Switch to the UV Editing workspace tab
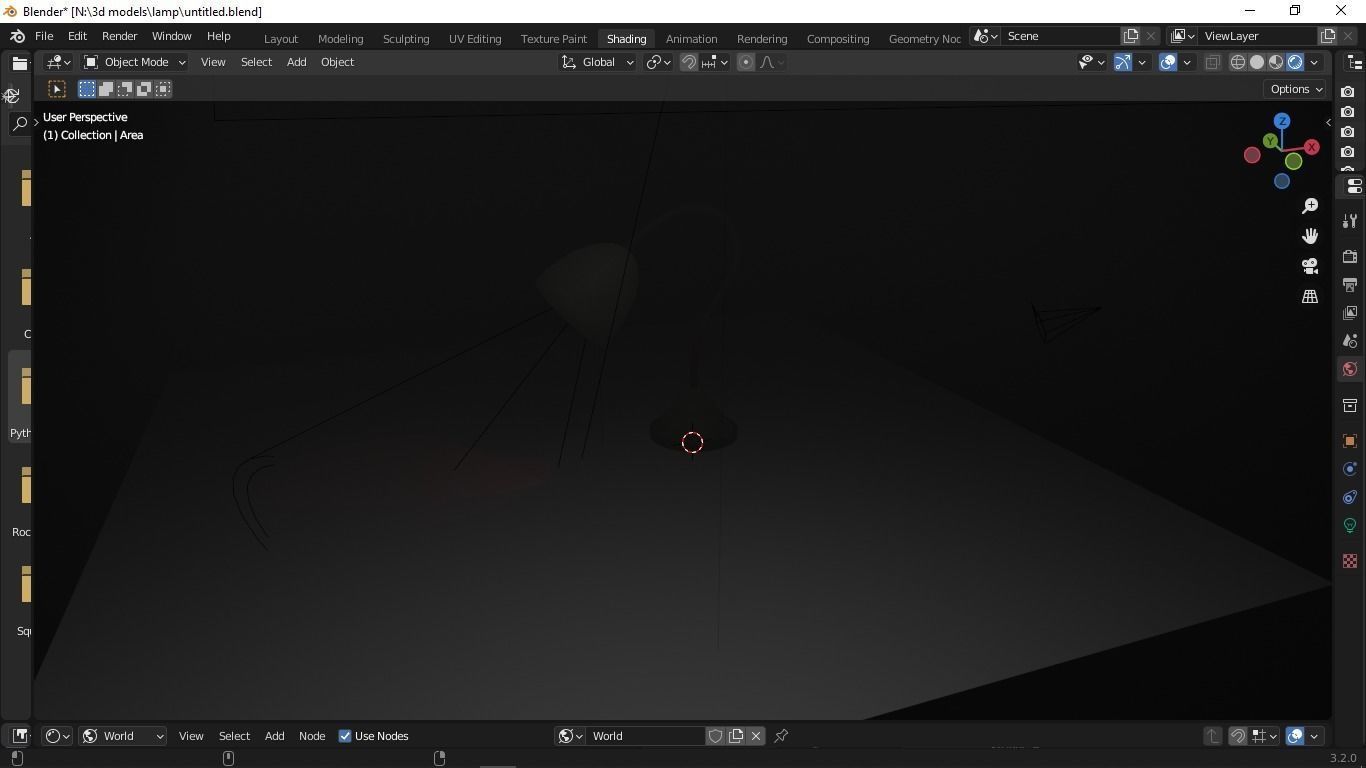 pos(475,38)
